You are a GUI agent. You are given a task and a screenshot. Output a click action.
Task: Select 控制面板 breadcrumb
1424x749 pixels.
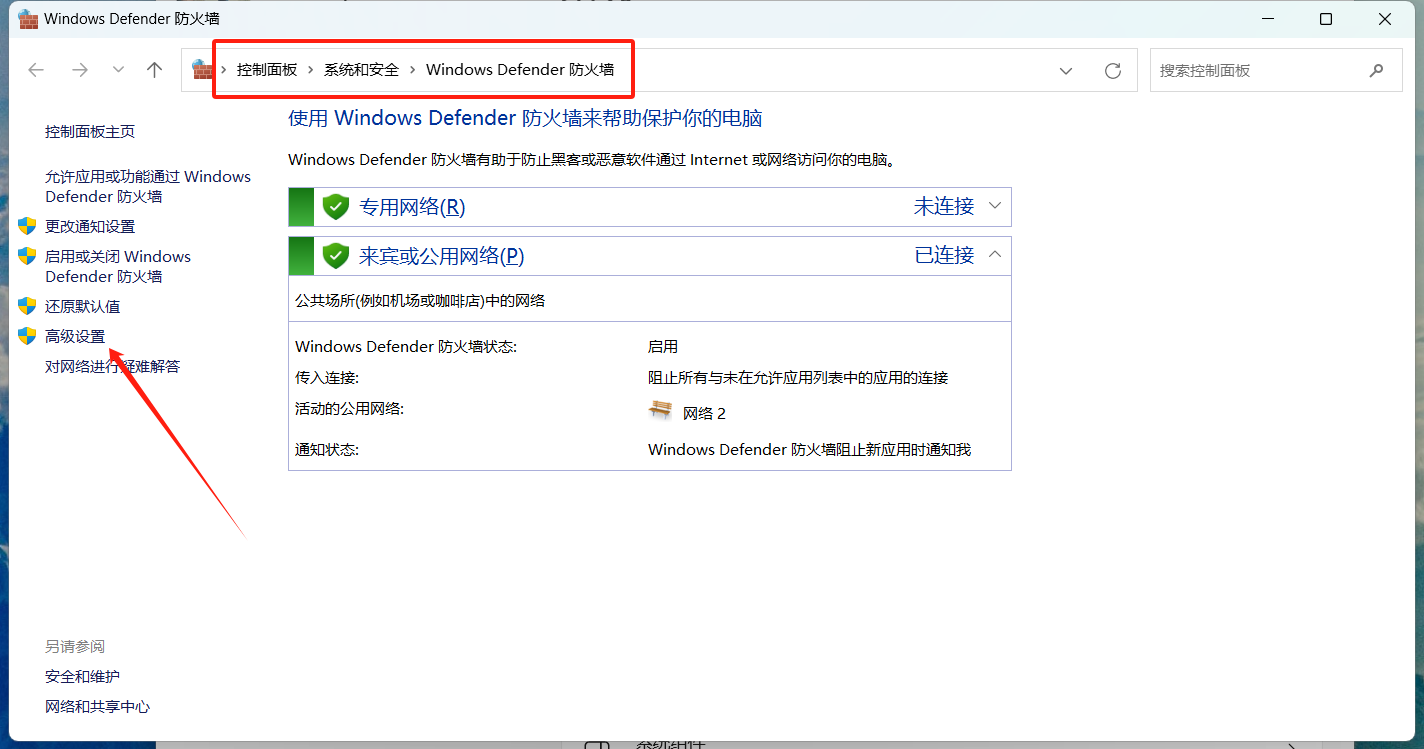tap(267, 70)
